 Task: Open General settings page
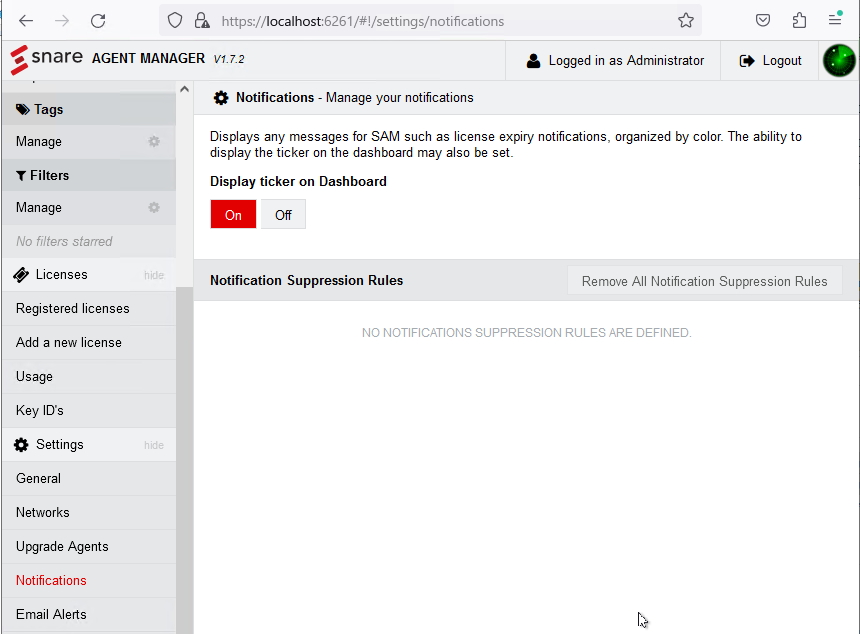pos(89,479)
